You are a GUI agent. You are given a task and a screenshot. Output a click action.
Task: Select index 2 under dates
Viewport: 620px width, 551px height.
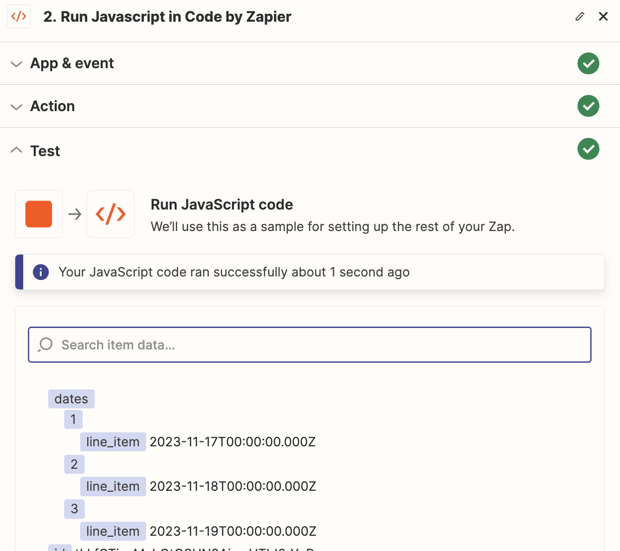pyautogui.click(x=74, y=464)
